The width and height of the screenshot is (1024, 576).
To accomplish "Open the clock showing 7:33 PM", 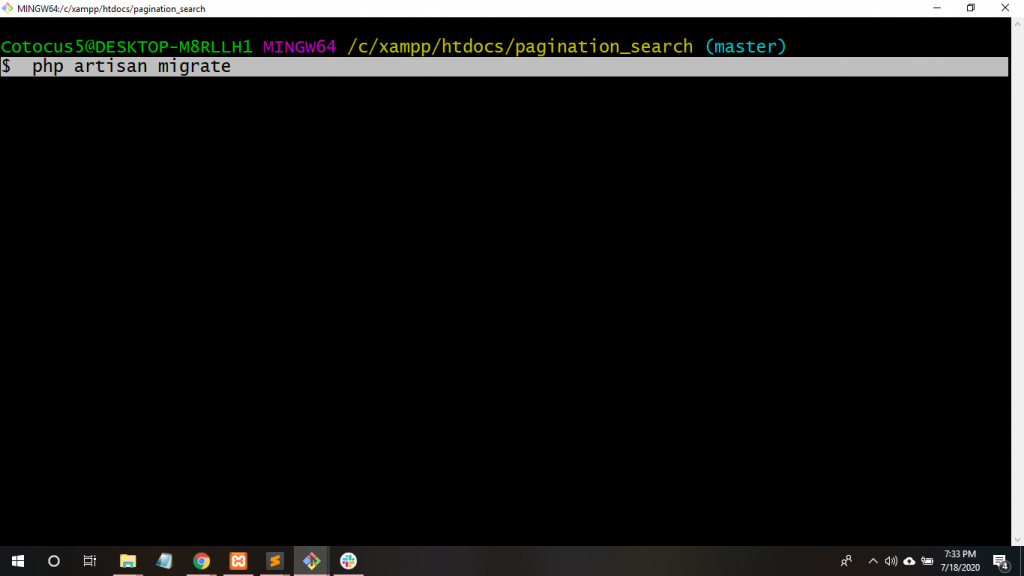I will tap(959, 561).
